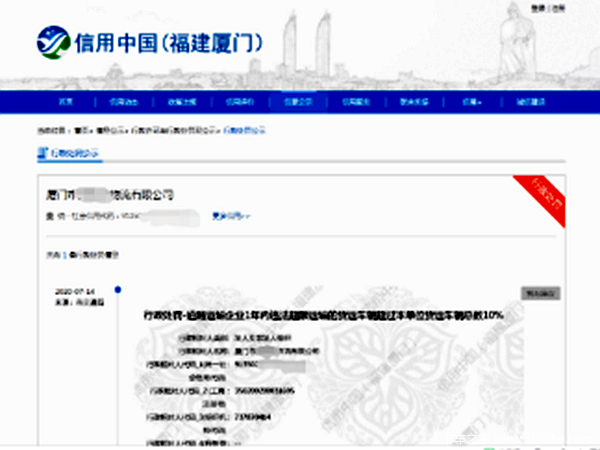Click the gray button right of penalty record
The height and width of the screenshot is (450, 600).
pos(540,293)
